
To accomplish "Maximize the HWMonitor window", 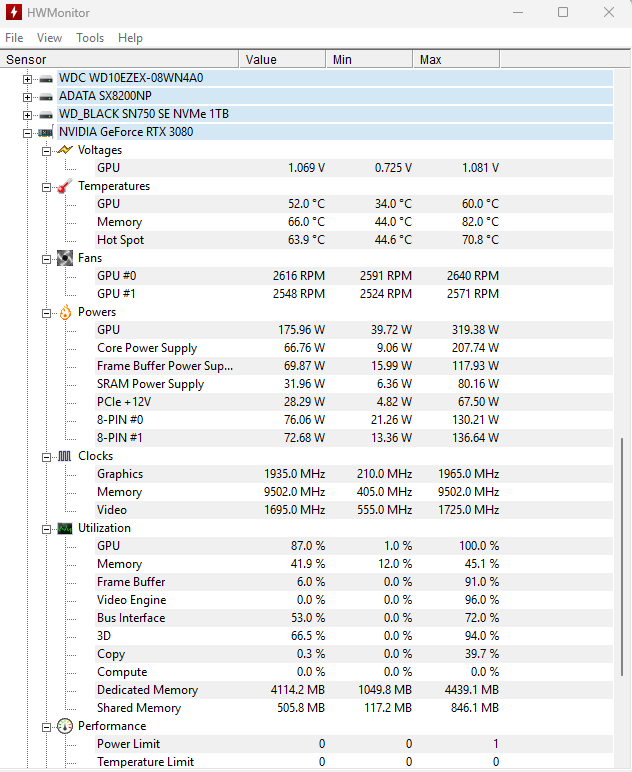I will coord(563,12).
